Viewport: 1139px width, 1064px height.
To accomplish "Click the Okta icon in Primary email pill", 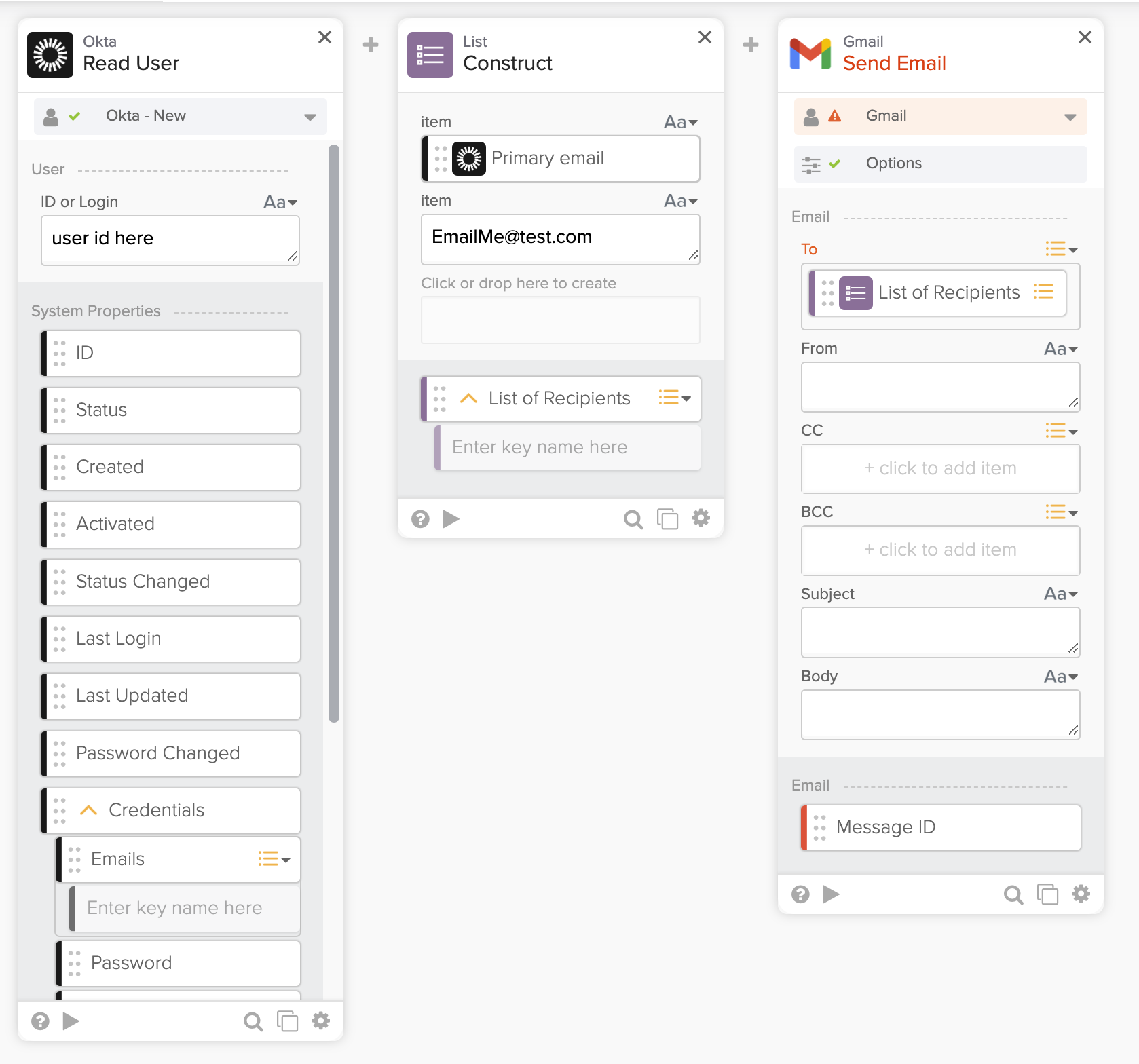I will coord(469,159).
